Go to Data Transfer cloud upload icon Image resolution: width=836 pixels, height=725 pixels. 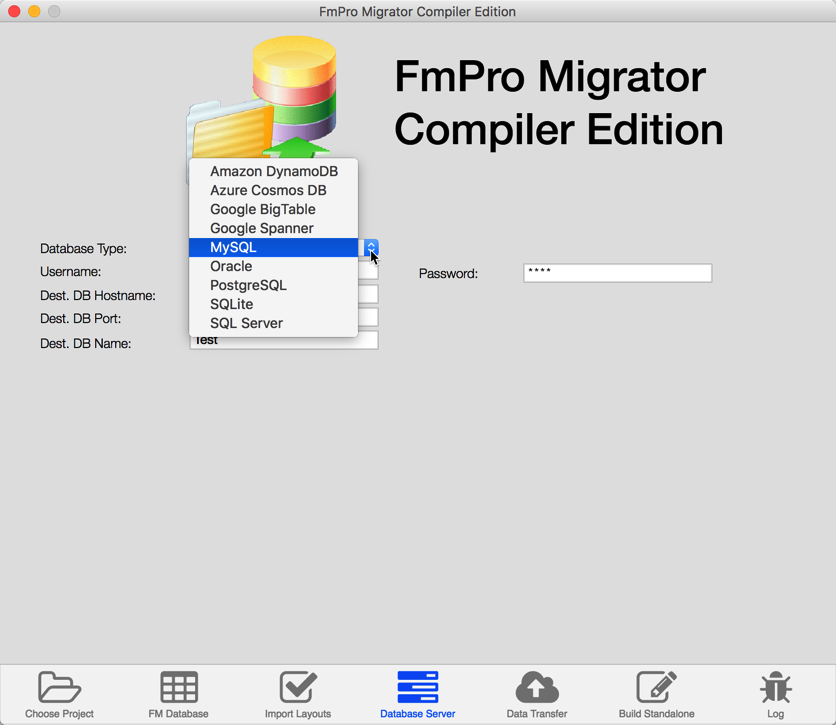tap(537, 687)
